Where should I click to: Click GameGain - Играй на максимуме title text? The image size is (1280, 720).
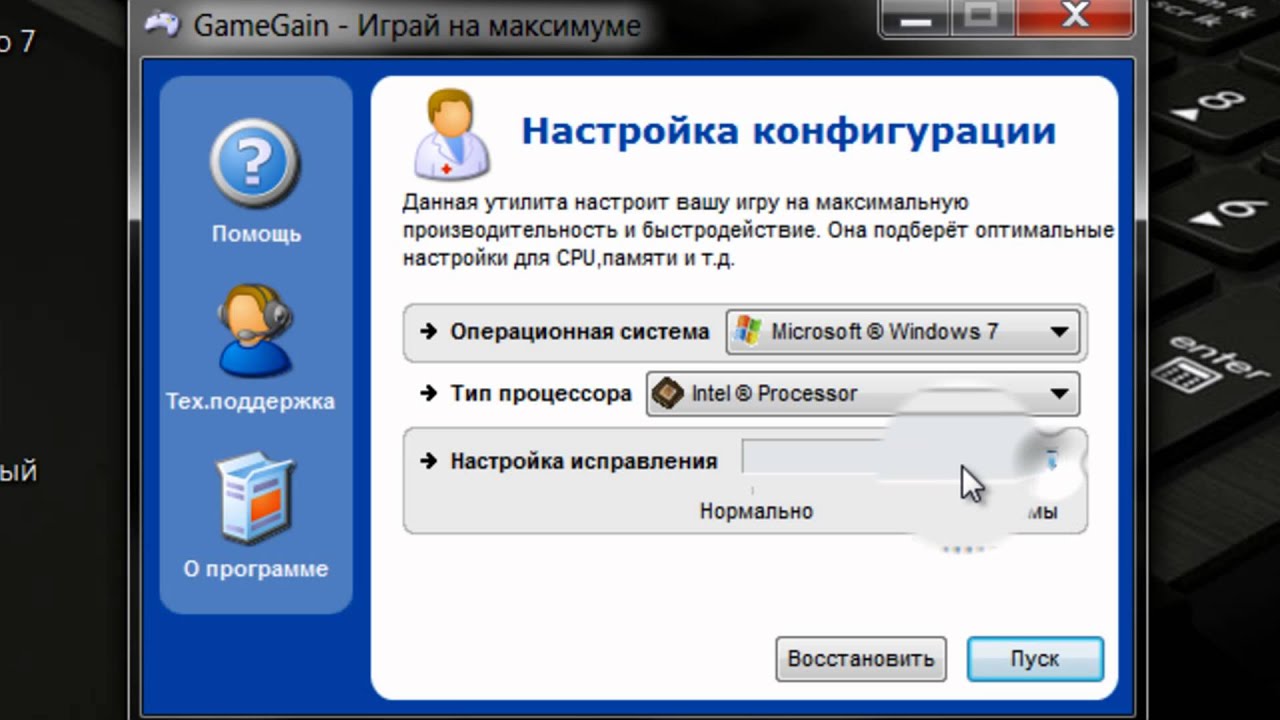pos(416,25)
